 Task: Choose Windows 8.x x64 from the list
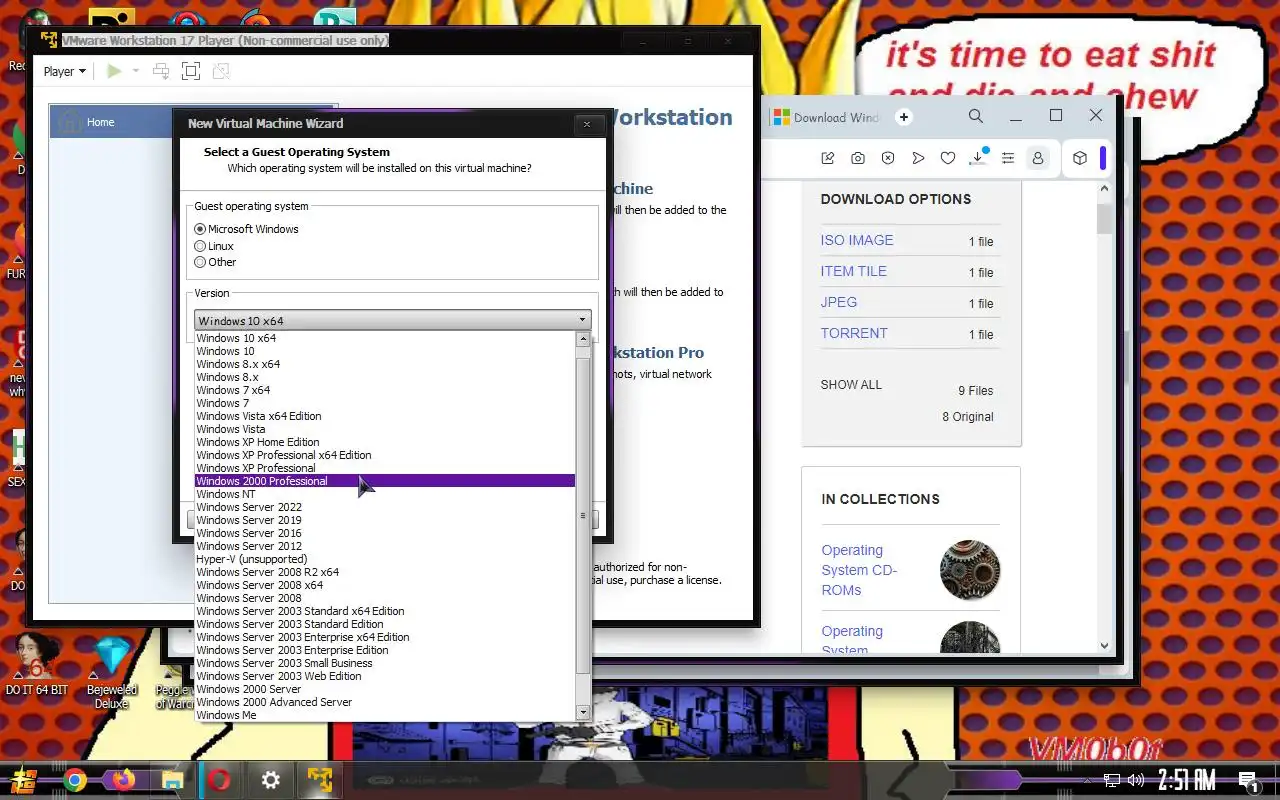[385, 364]
